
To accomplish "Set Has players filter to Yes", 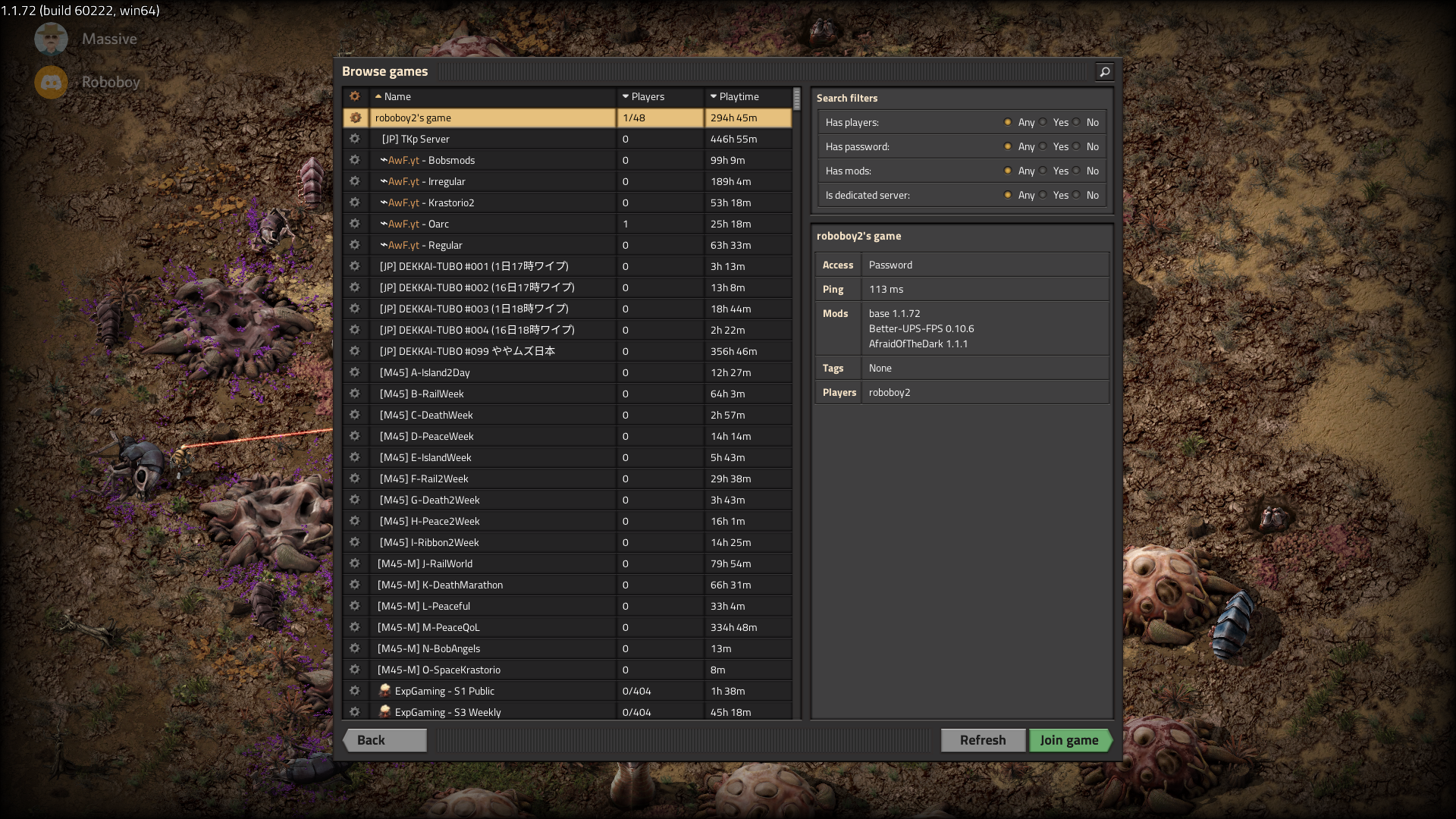I will [x=1043, y=122].
